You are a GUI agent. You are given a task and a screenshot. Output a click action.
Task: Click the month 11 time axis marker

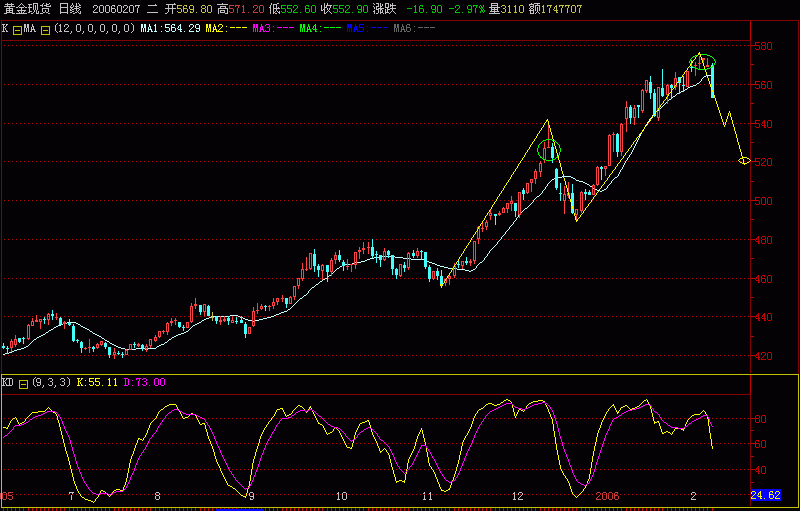427,496
